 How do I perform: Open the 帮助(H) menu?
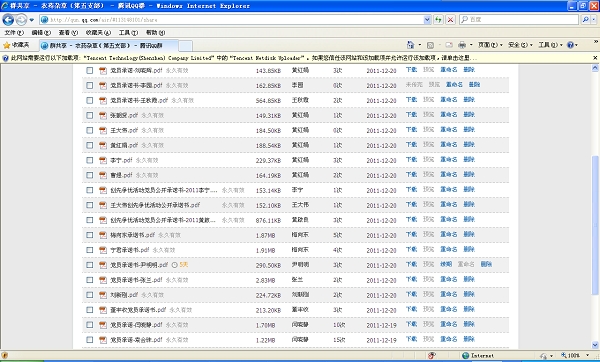point(155,33)
